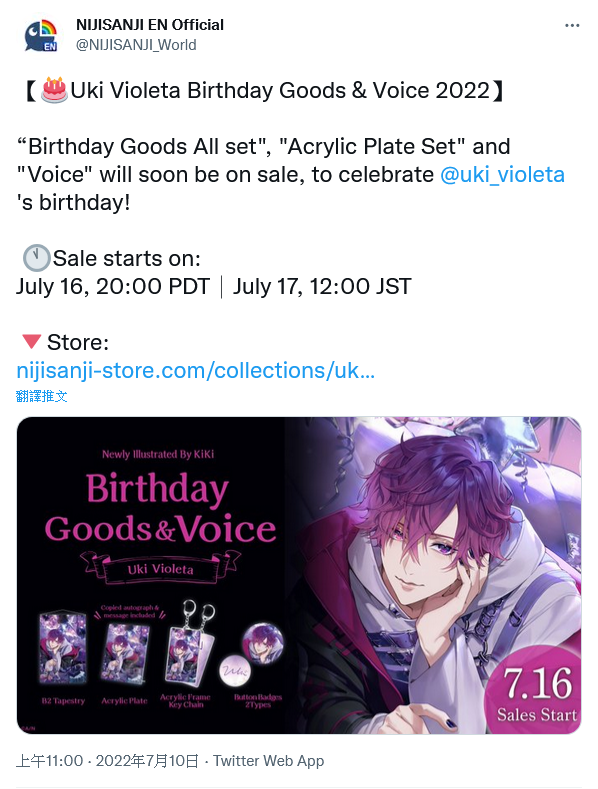Click the Acrylic Plate product picture
598x789 pixels.
(x=124, y=651)
